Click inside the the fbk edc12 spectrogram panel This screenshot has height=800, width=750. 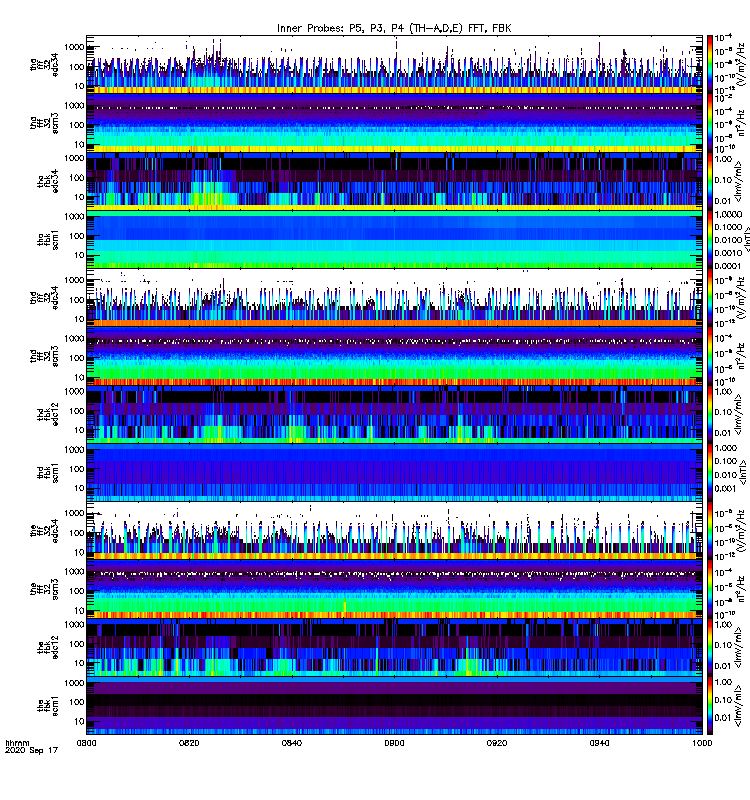[x=394, y=648]
